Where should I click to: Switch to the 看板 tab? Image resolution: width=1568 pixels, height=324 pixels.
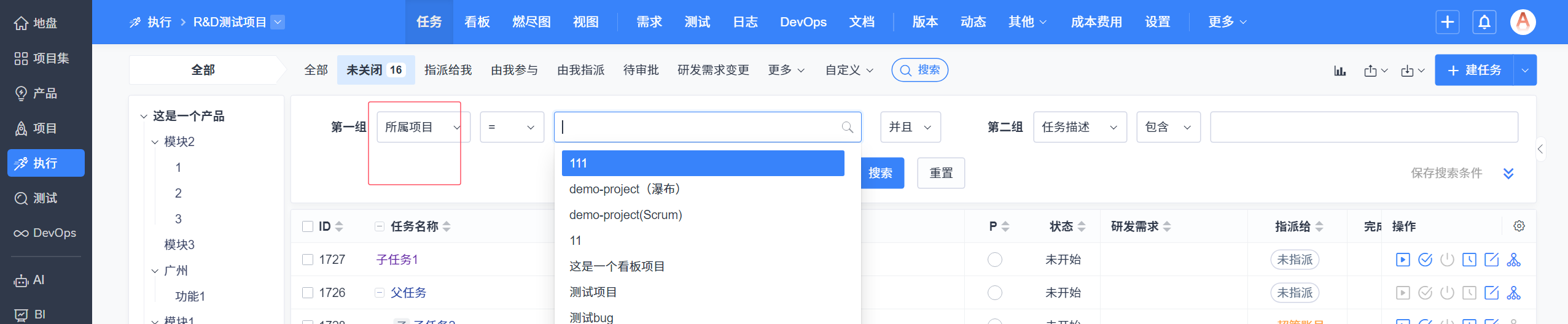pos(477,22)
